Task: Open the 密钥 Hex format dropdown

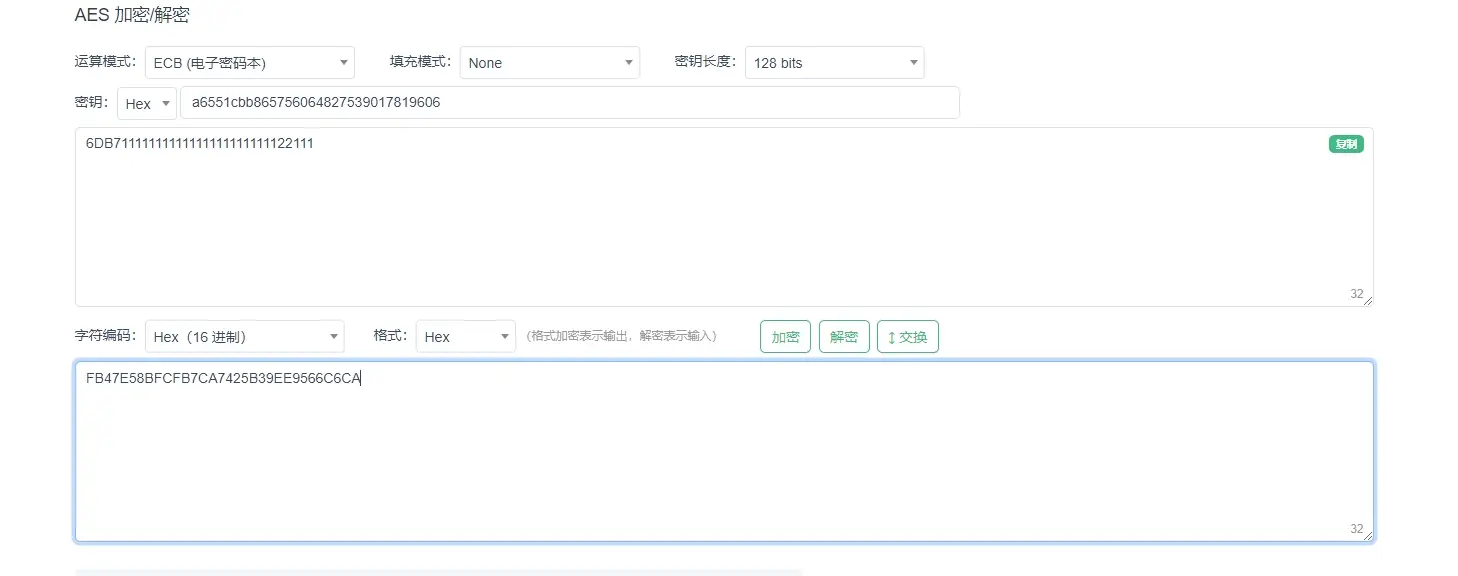Action: tap(147, 103)
